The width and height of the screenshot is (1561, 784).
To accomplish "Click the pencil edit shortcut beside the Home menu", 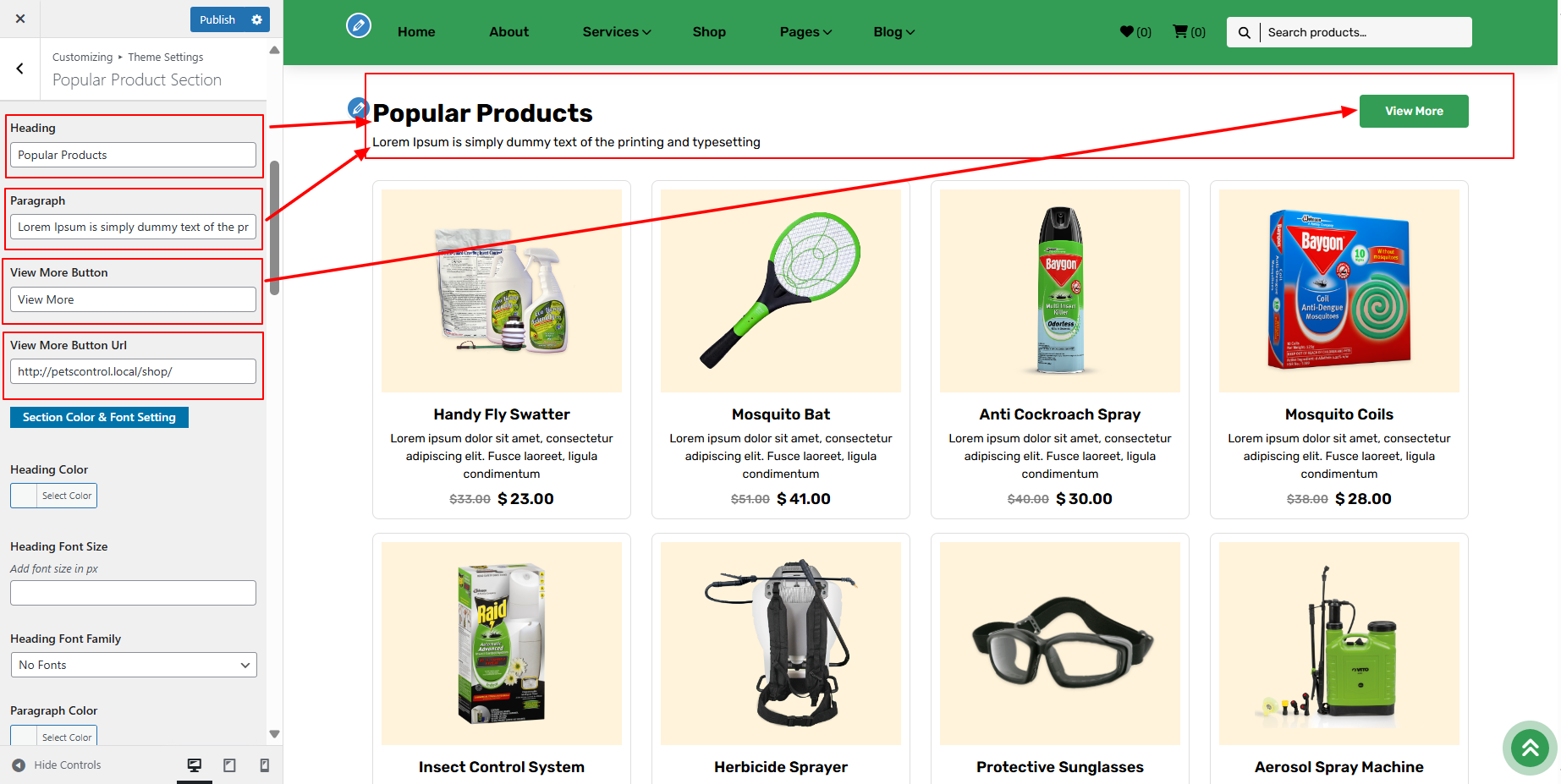I will pyautogui.click(x=359, y=25).
